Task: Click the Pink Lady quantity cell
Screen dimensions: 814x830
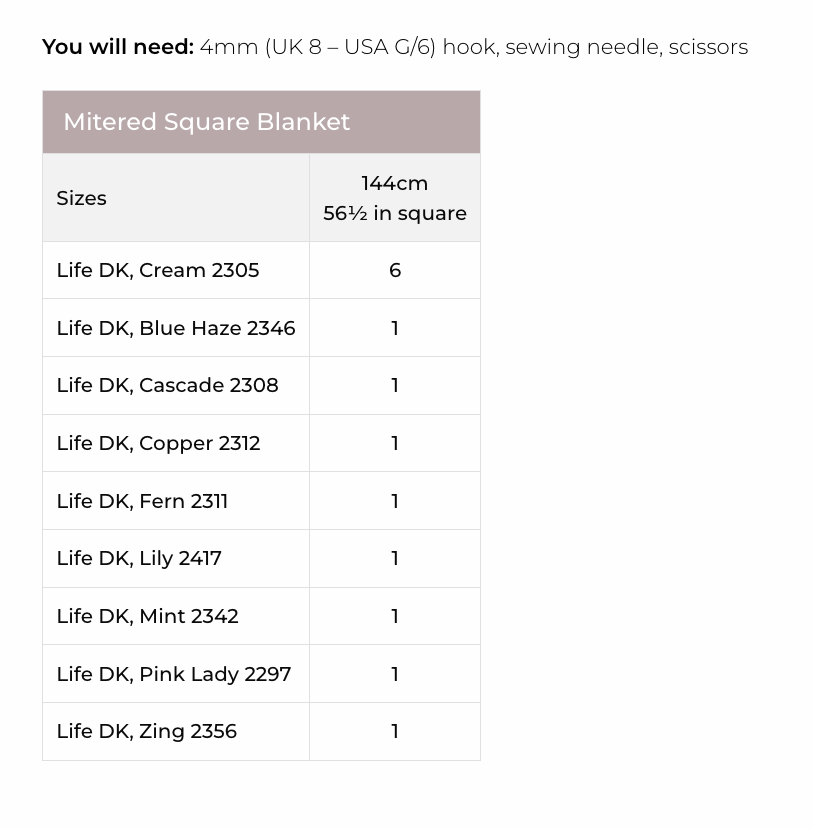Action: pyautogui.click(x=395, y=674)
